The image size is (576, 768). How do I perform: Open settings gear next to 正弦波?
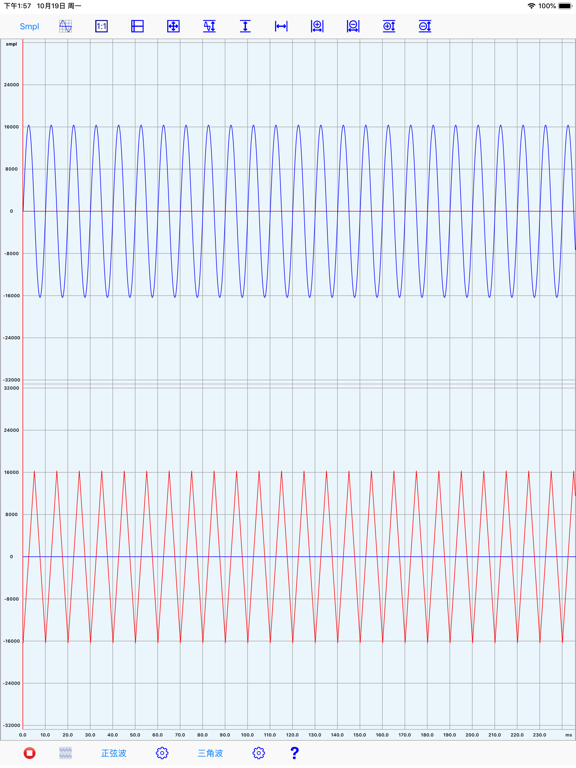click(162, 753)
